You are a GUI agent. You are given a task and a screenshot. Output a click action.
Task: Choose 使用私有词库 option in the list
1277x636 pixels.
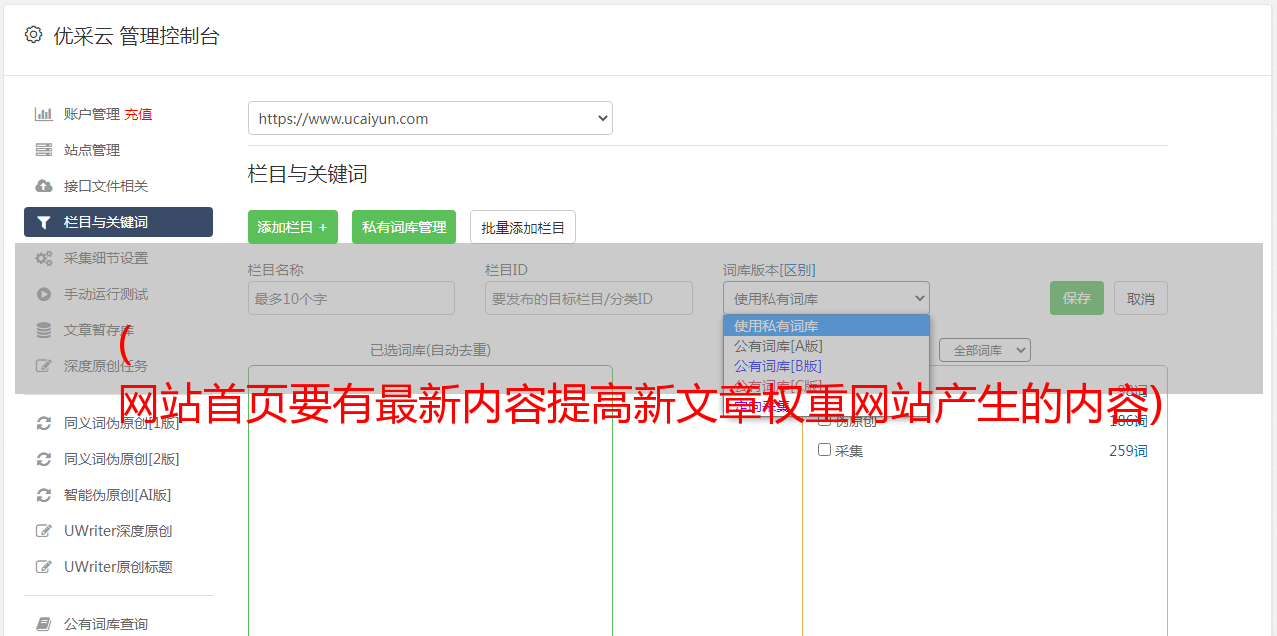(826, 326)
